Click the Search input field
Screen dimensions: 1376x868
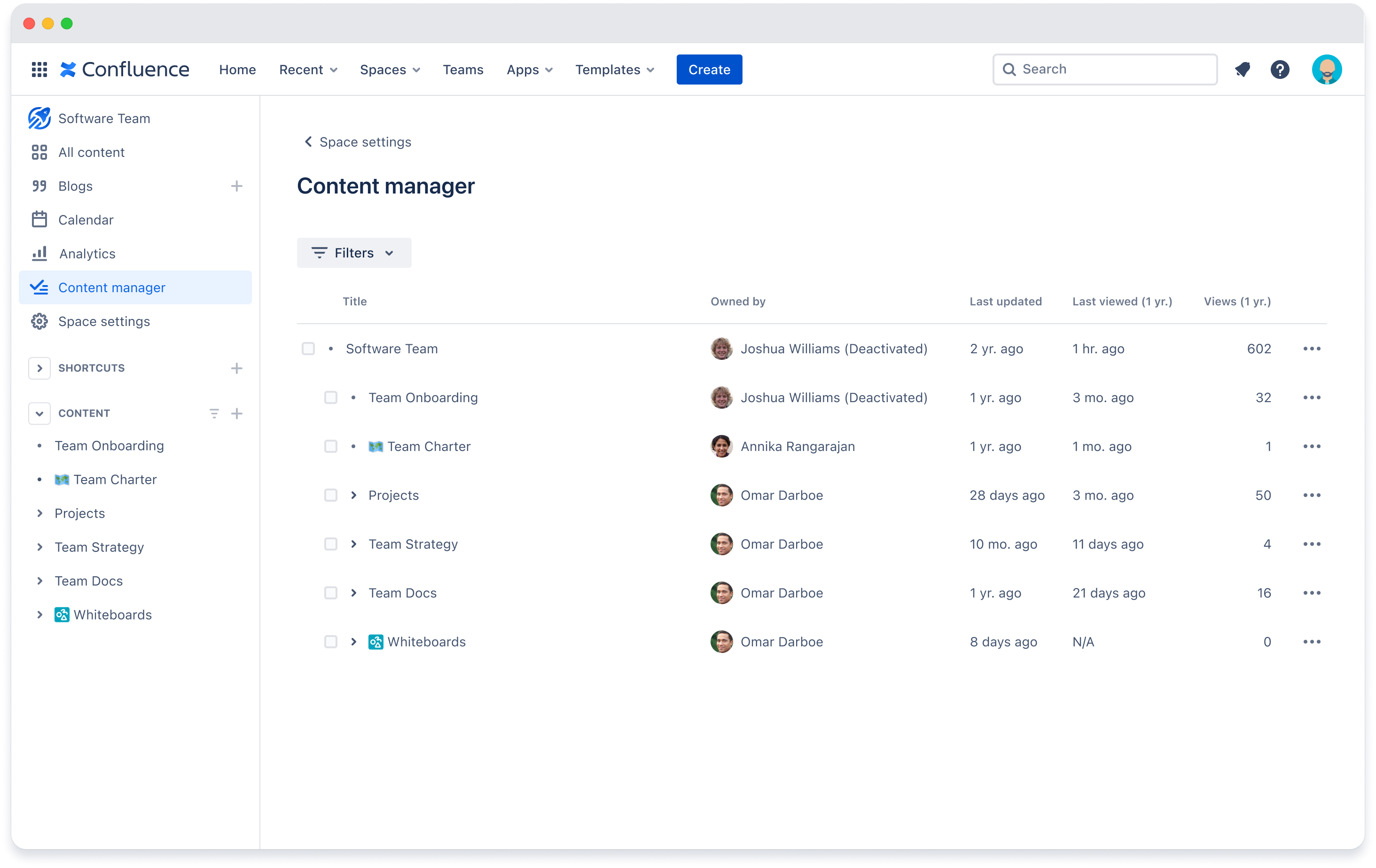(x=1104, y=69)
